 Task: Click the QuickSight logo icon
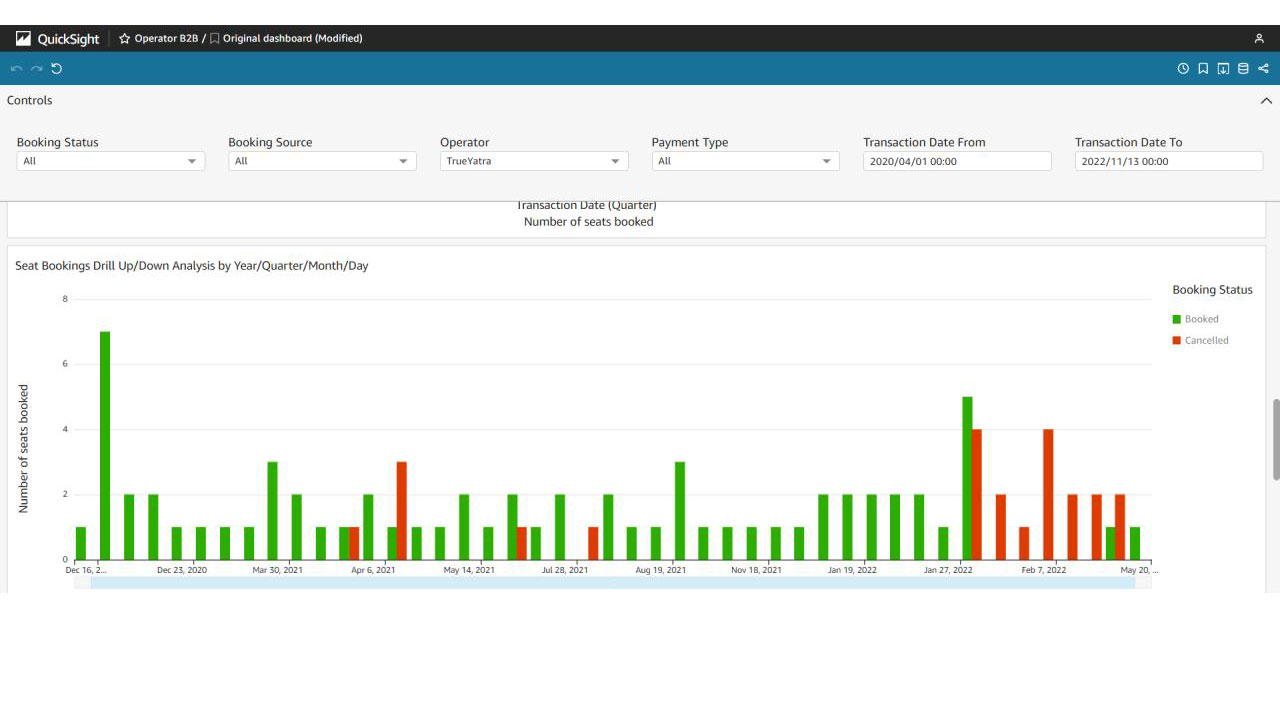point(23,39)
